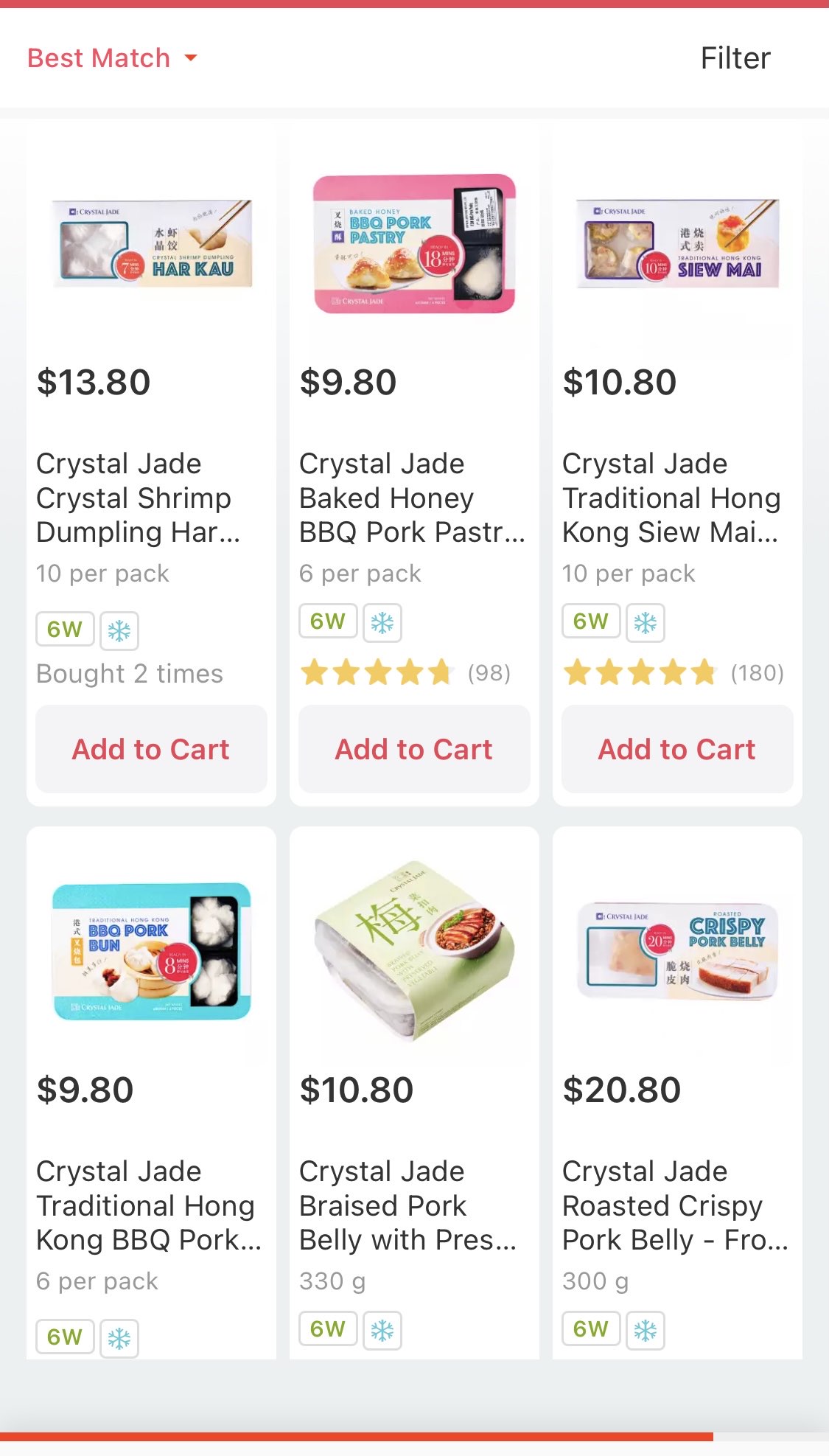Open BBQ Pork Pastry star ratings (98)
The width and height of the screenshot is (829, 1456).
405,673
